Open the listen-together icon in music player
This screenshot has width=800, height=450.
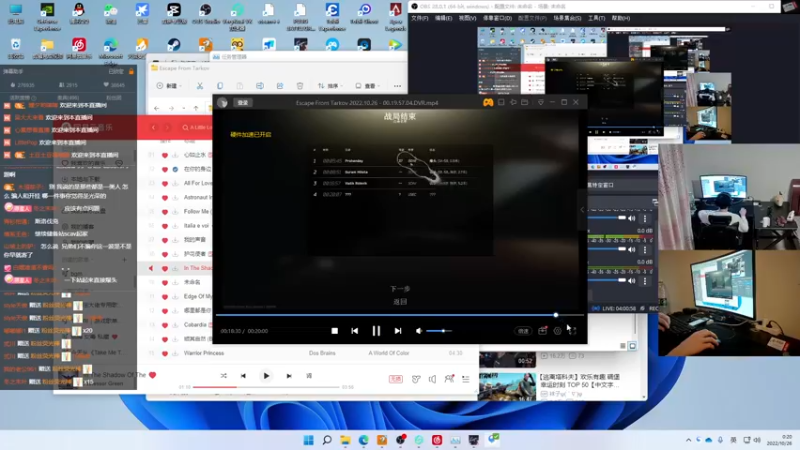pyautogui.click(x=449, y=378)
